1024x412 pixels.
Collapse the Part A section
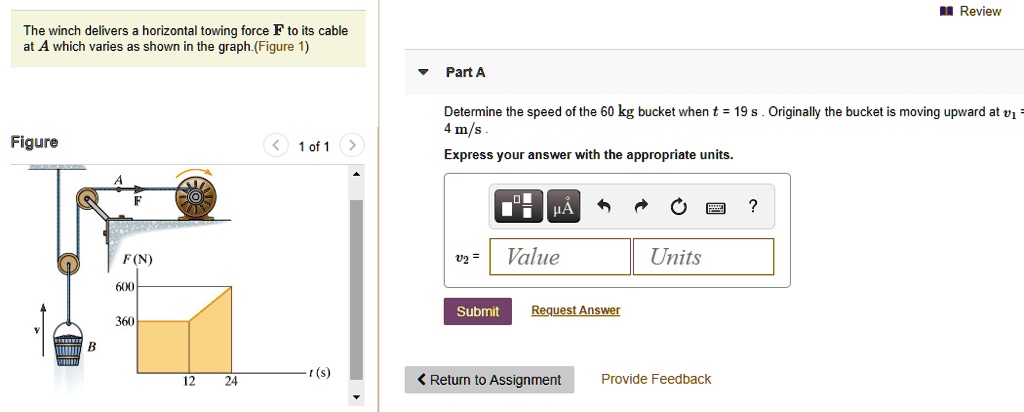click(x=423, y=72)
